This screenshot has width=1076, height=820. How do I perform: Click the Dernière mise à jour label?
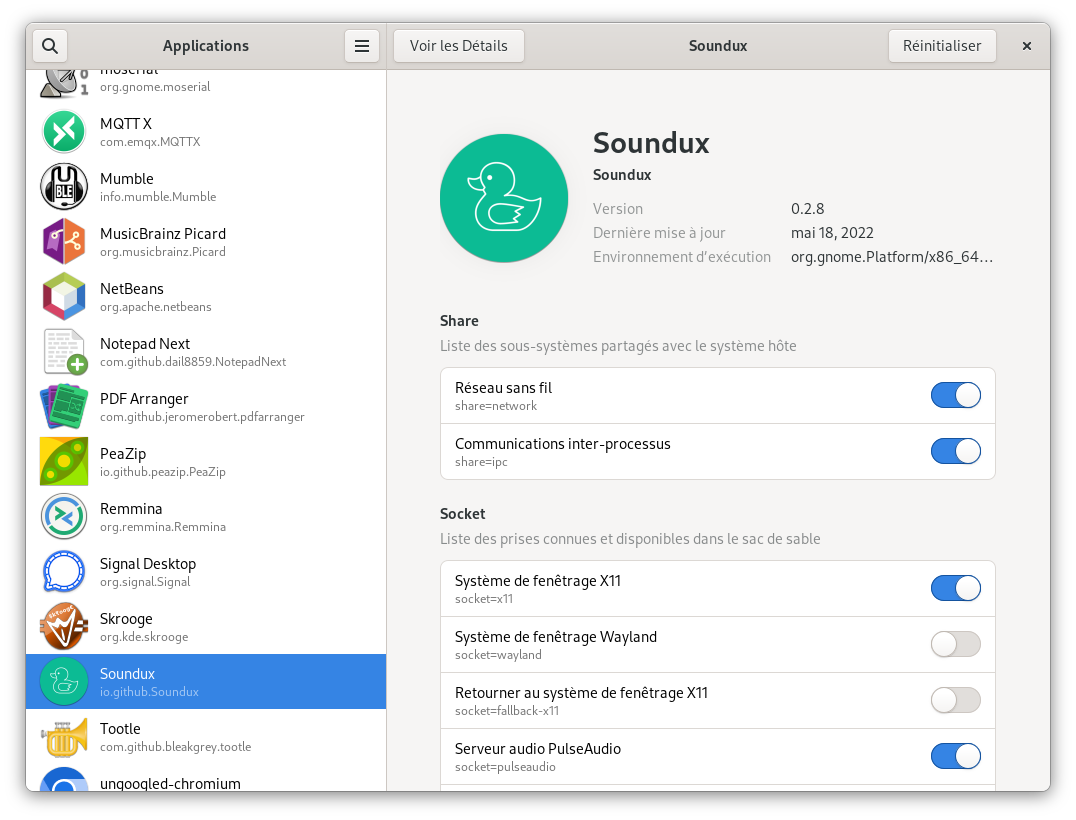[659, 233]
